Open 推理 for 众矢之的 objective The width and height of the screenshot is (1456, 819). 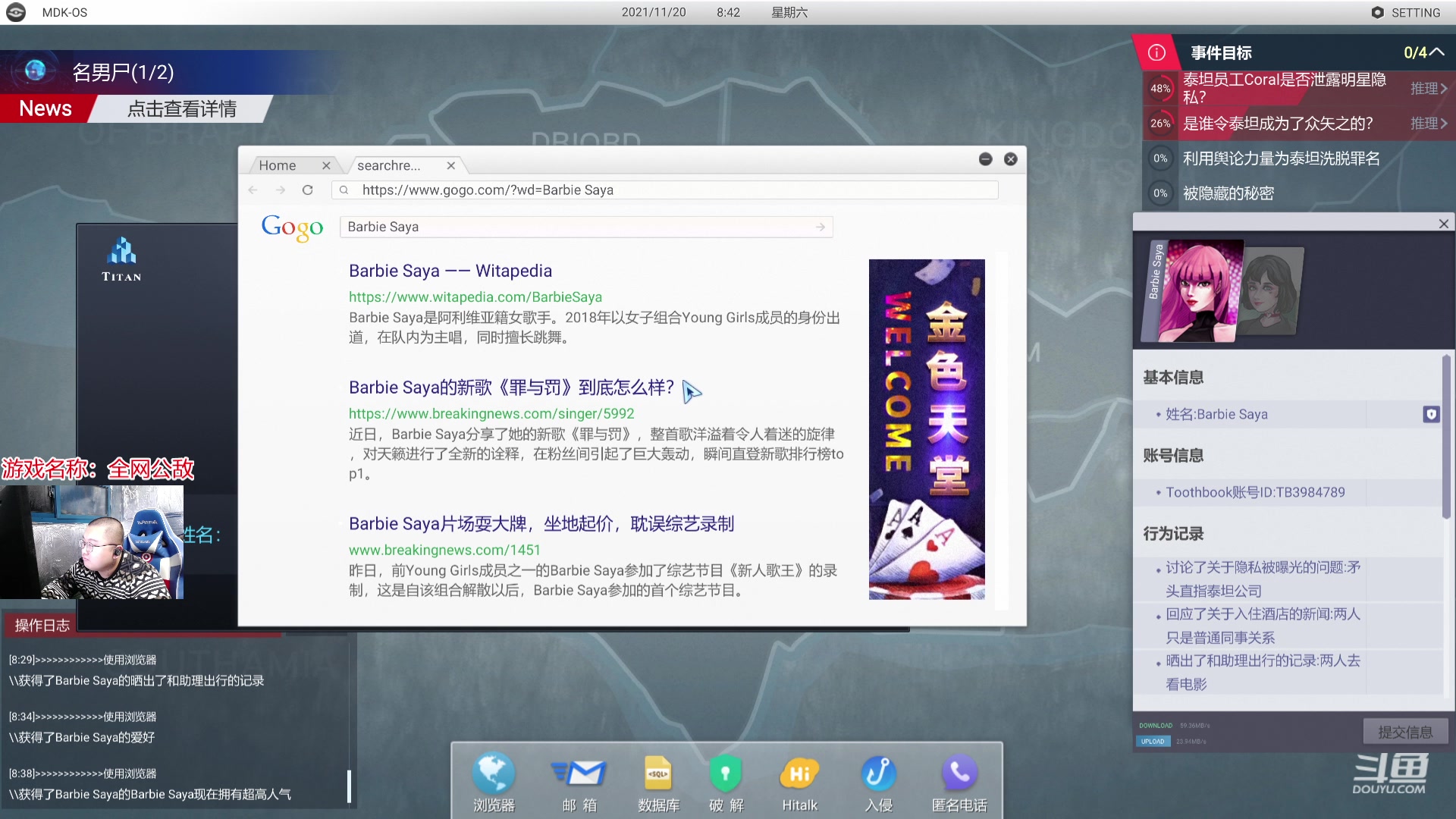tap(1429, 123)
